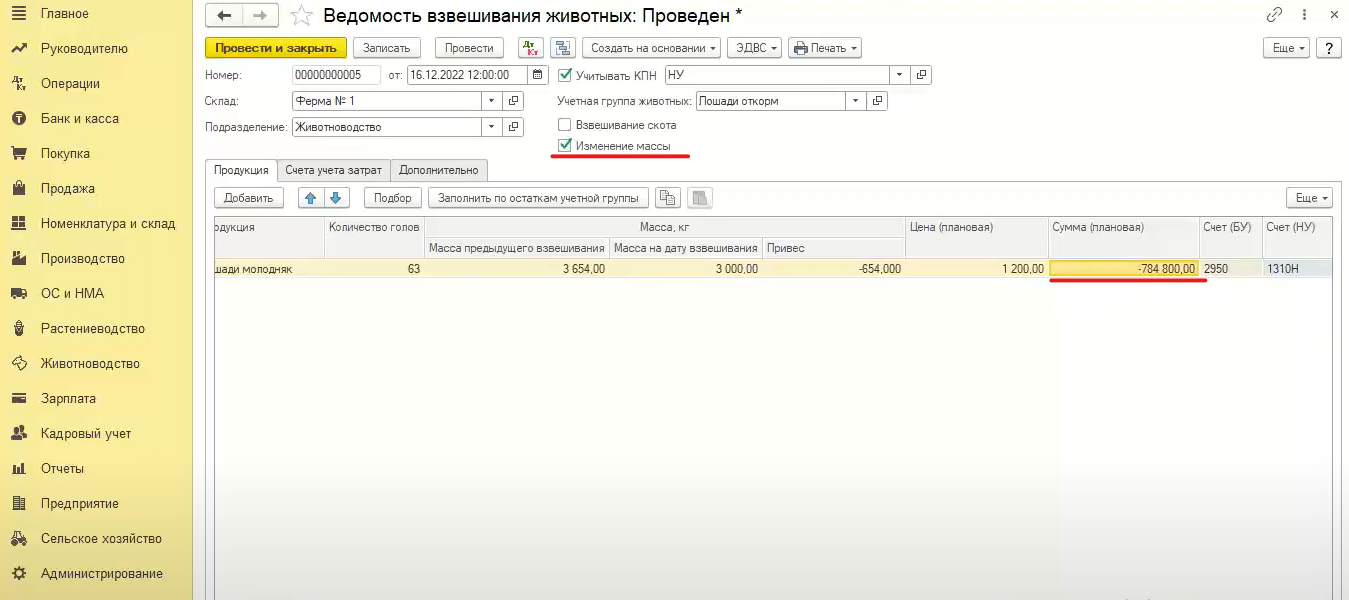Image resolution: width=1349 pixels, height=600 pixels.
Task: Click the calendar icon next to date
Action: (537, 75)
